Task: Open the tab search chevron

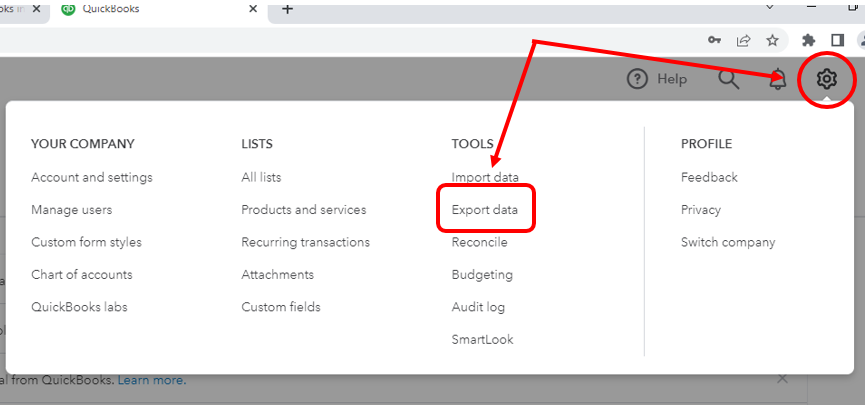Action: pos(770,7)
